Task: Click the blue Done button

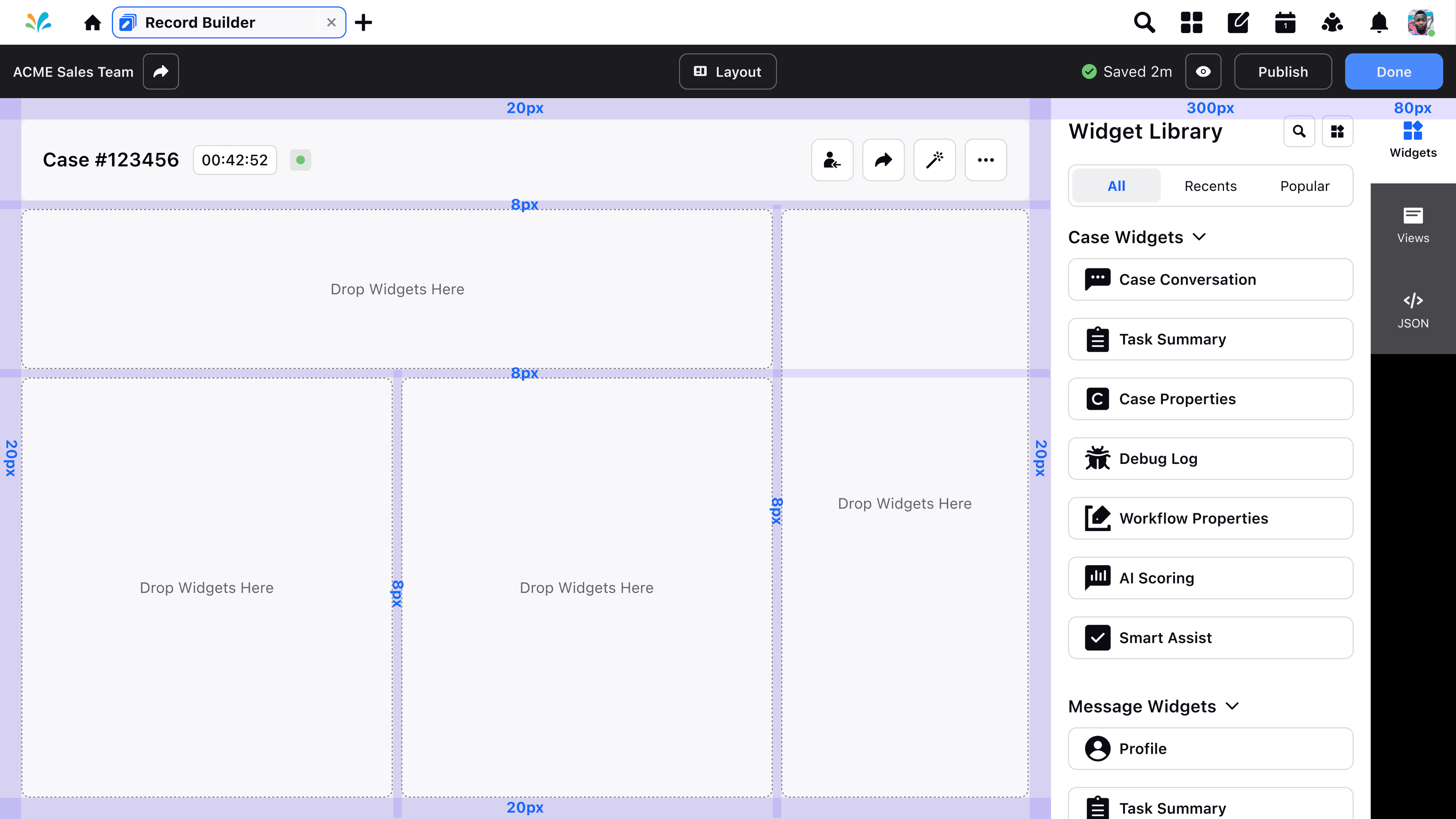Action: coord(1393,72)
